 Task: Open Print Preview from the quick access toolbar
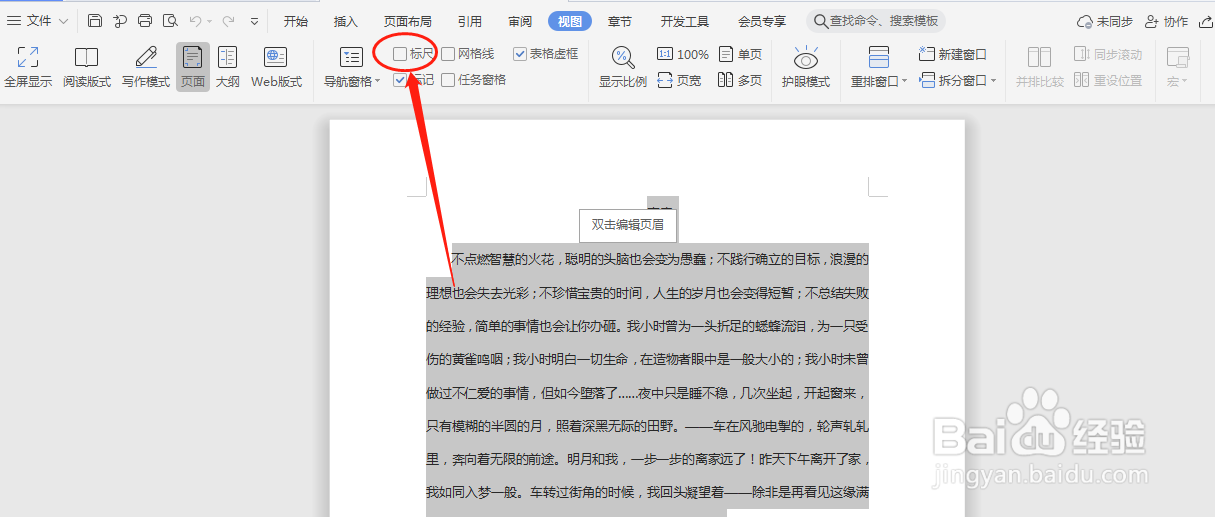point(170,21)
